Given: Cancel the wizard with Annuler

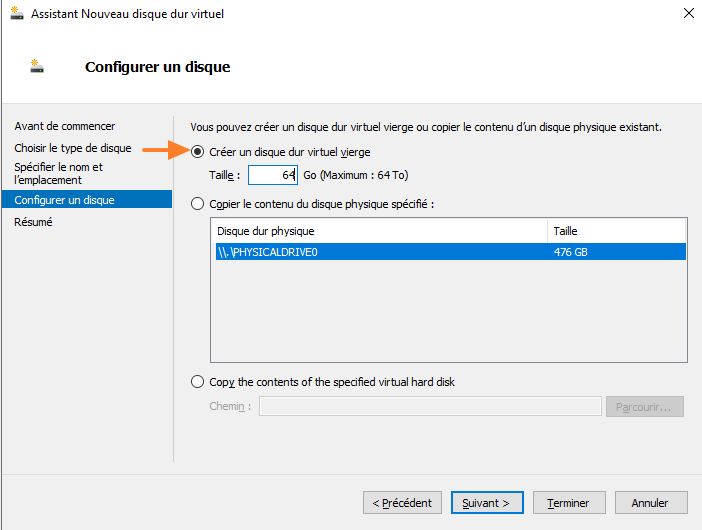Looking at the screenshot, I should click(x=650, y=503).
